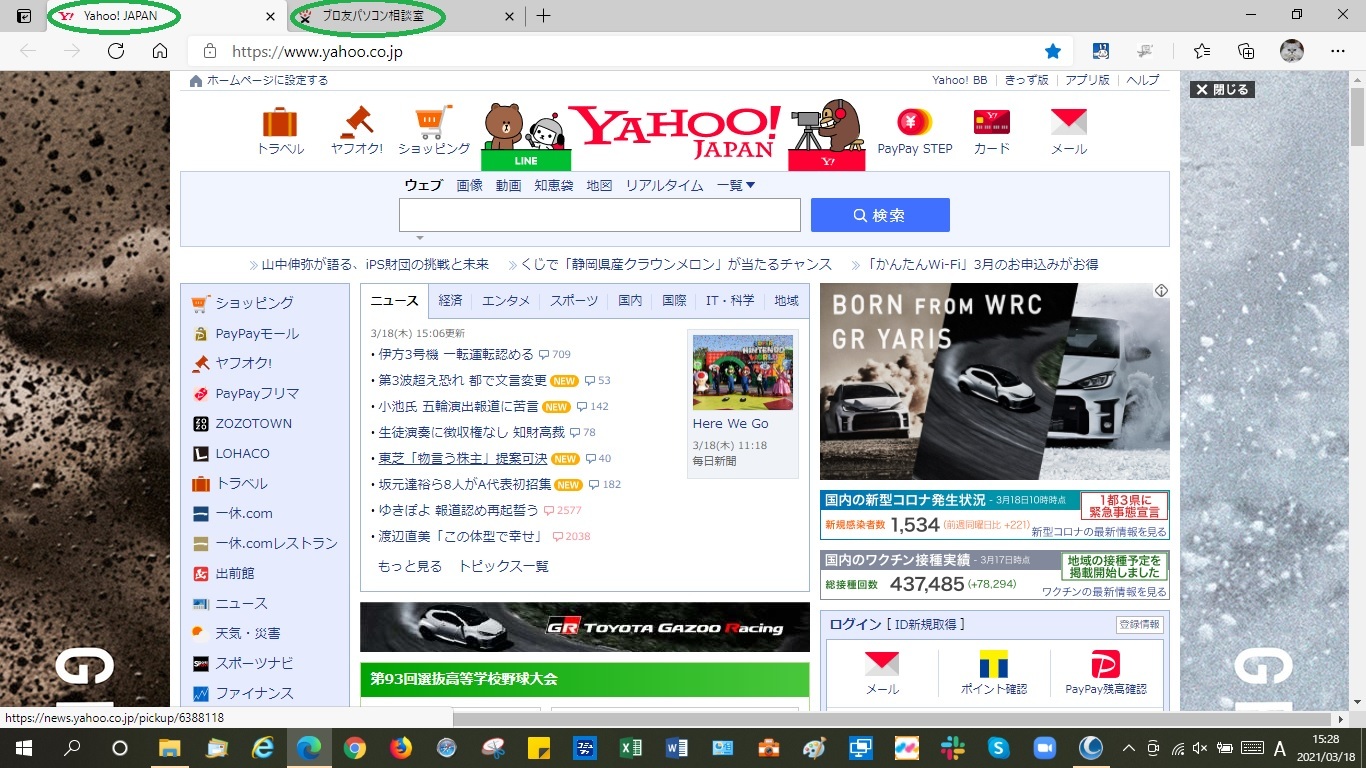Image resolution: width=1366 pixels, height=768 pixels.
Task: Click the small triangle below the search box
Action: click(x=420, y=238)
